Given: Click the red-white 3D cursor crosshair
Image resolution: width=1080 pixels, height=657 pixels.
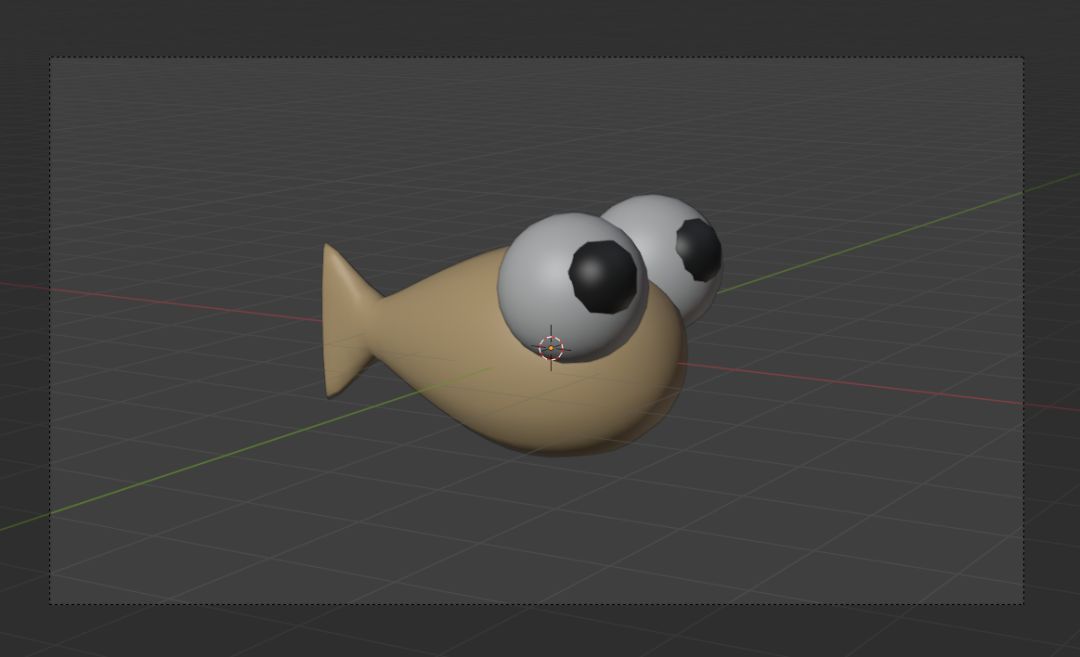Looking at the screenshot, I should point(551,348).
